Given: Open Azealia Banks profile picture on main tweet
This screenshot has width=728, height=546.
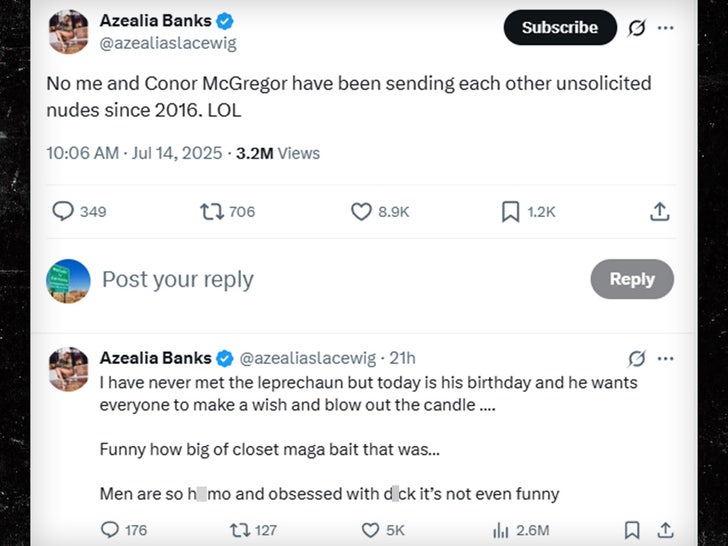Looking at the screenshot, I should point(69,32).
